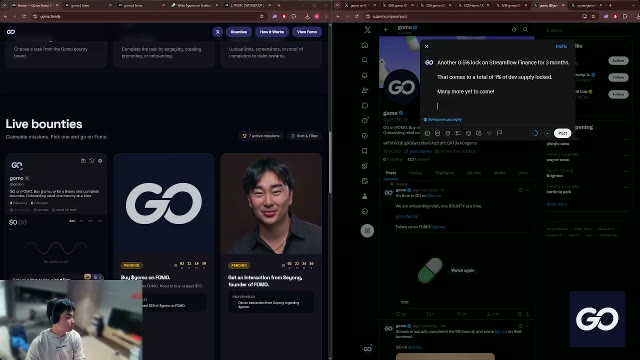Viewport: 640px width, 360px height.
Task: Open Chat bubble icon in X sidebar
Action: click(x=365, y=105)
